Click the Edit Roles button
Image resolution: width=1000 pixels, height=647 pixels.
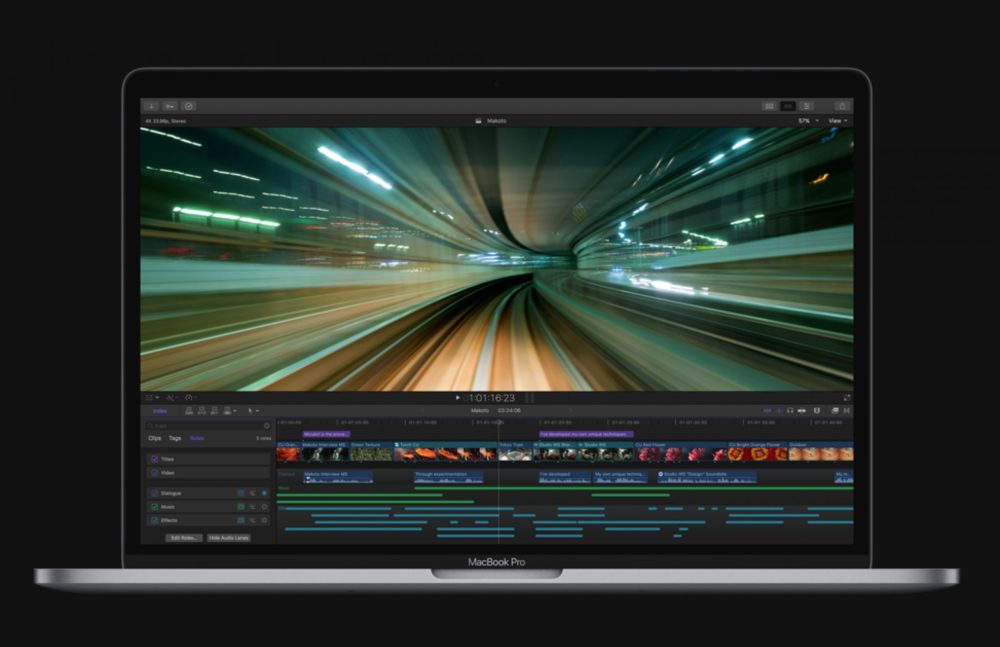pyautogui.click(x=184, y=538)
